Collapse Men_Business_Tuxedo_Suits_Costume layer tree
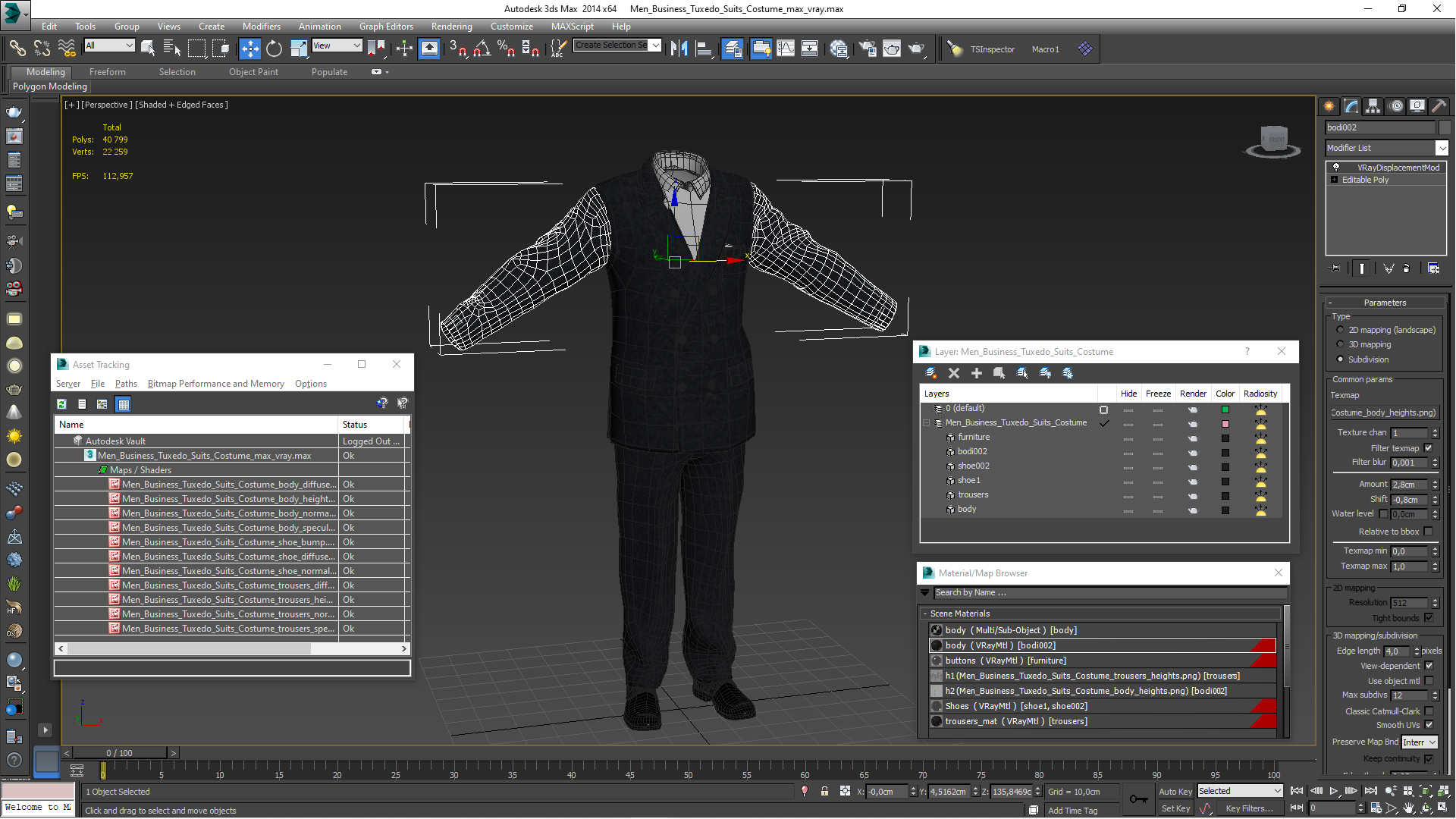The width and height of the screenshot is (1456, 819). (926, 423)
